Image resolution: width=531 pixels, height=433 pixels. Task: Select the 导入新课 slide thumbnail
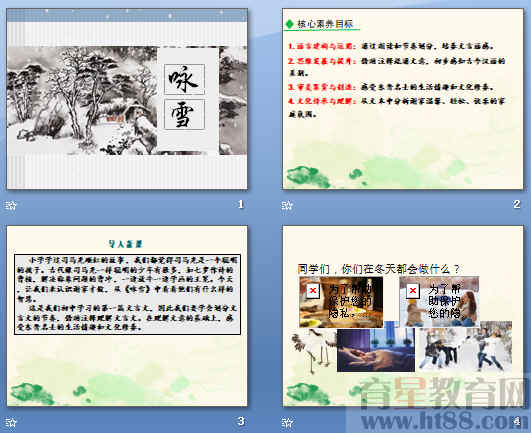click(127, 316)
